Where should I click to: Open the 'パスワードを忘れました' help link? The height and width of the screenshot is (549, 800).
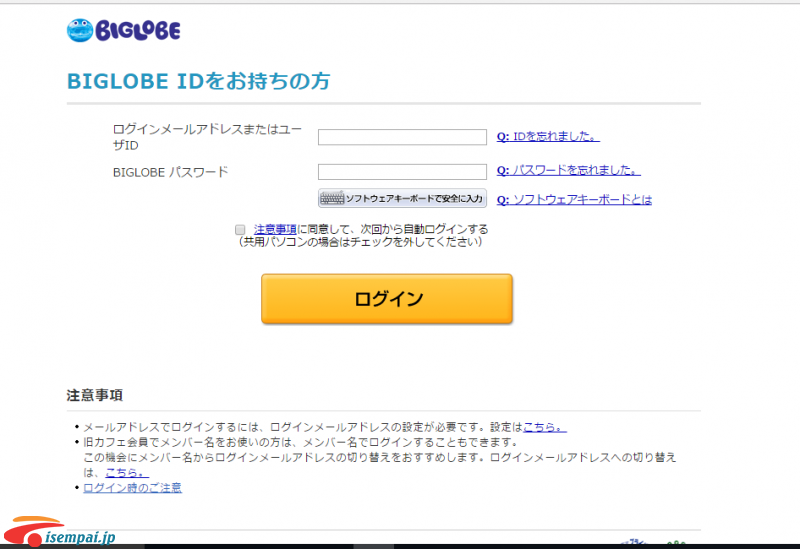(568, 170)
